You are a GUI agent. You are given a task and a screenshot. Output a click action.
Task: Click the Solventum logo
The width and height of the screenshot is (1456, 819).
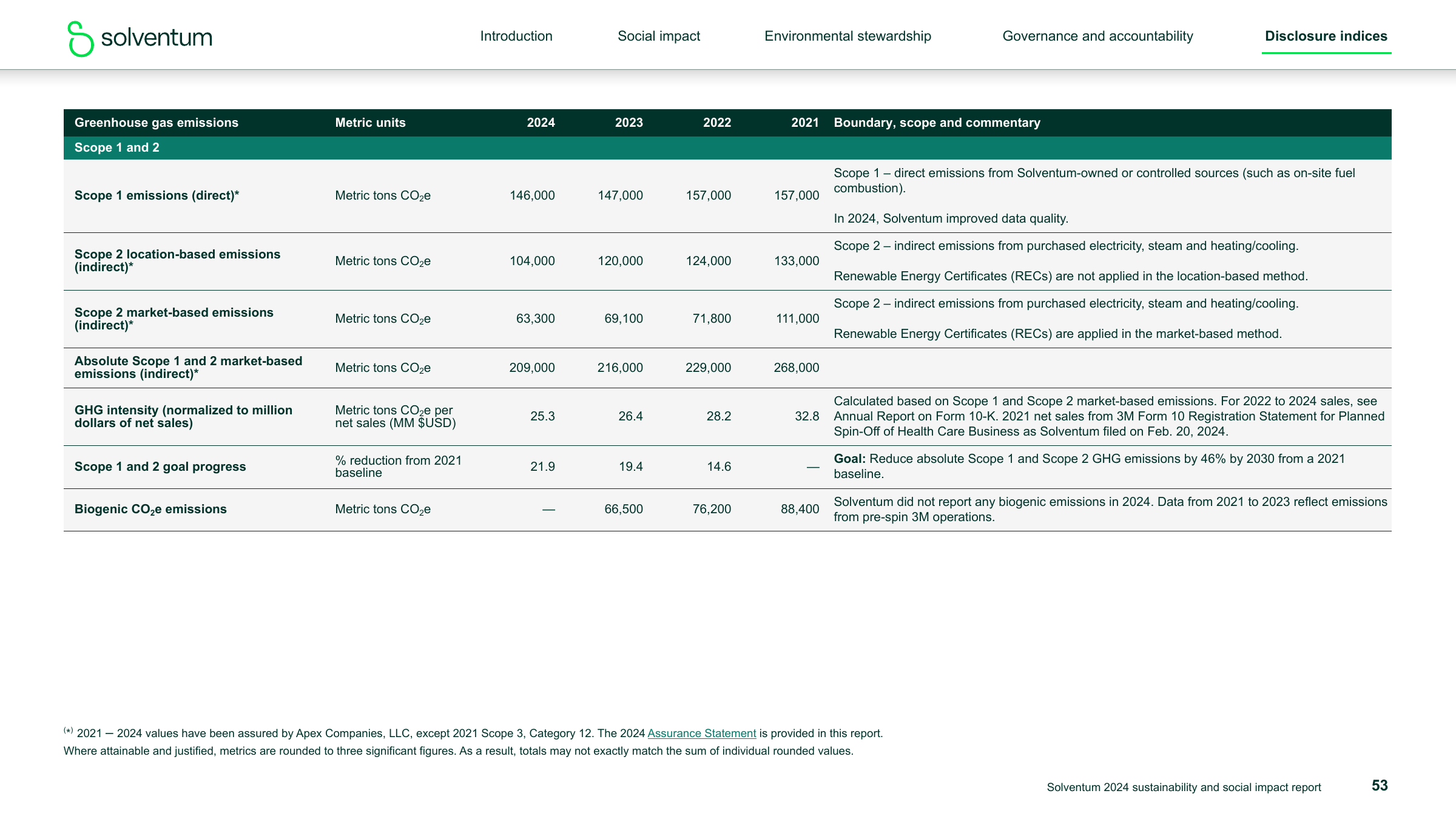(x=140, y=38)
